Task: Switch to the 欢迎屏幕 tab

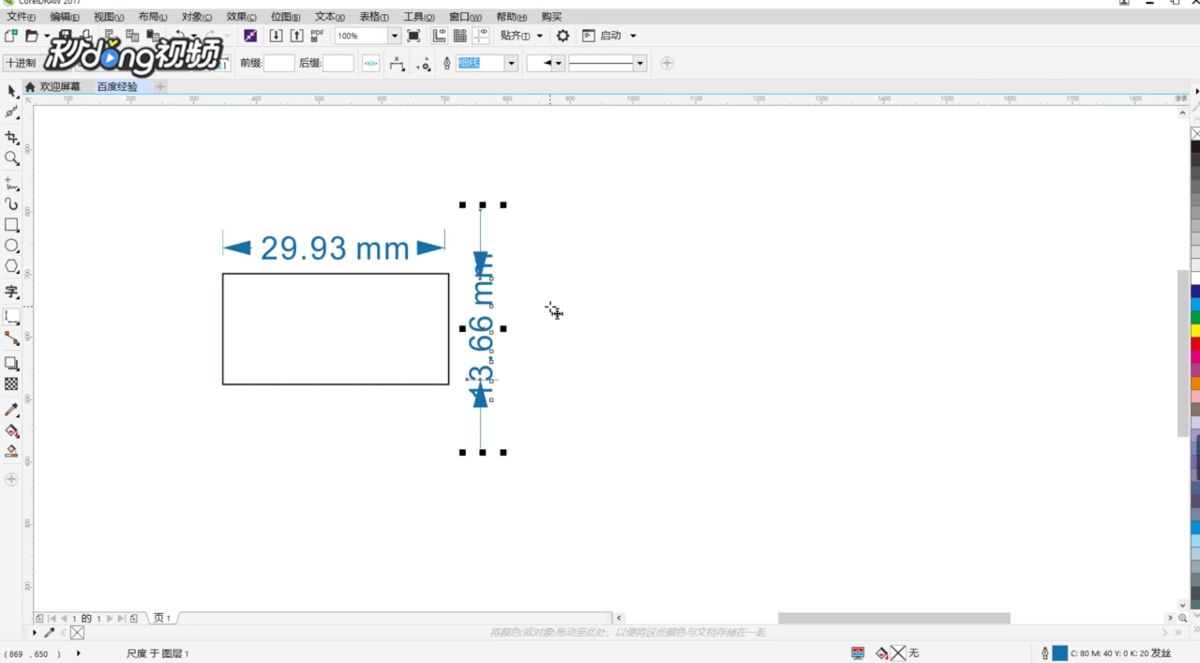Action: 59,87
